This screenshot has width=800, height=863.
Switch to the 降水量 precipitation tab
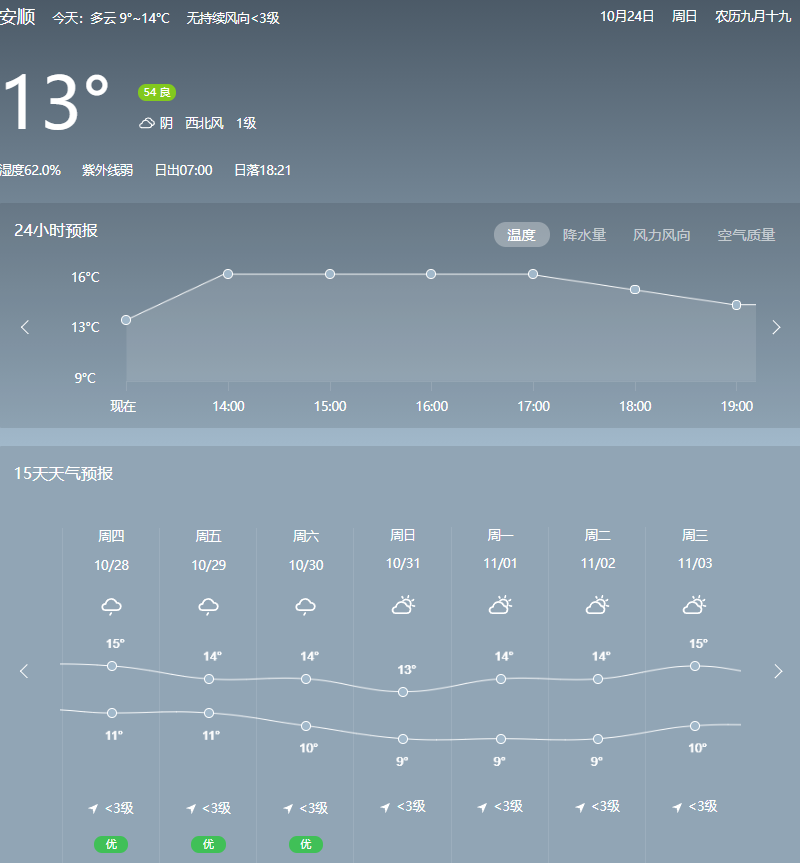[584, 235]
